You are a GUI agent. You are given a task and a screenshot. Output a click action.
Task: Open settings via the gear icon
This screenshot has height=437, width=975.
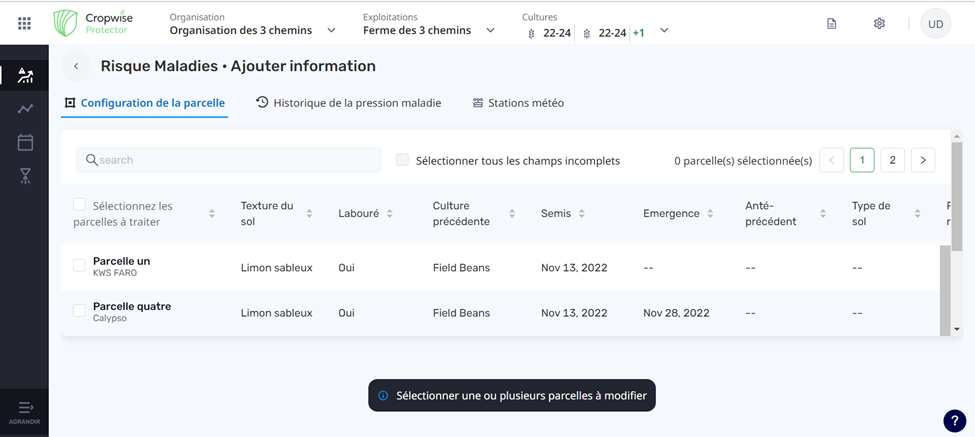point(879,24)
